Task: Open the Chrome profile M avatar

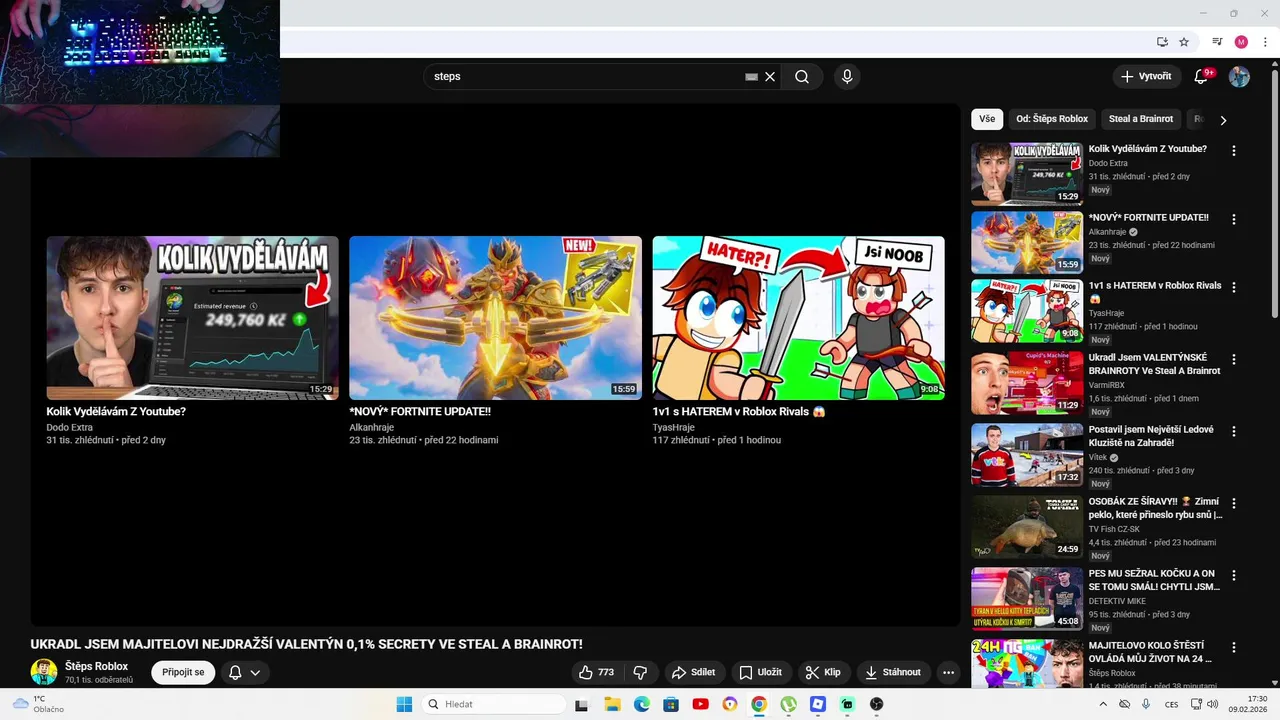Action: pos(1241,42)
